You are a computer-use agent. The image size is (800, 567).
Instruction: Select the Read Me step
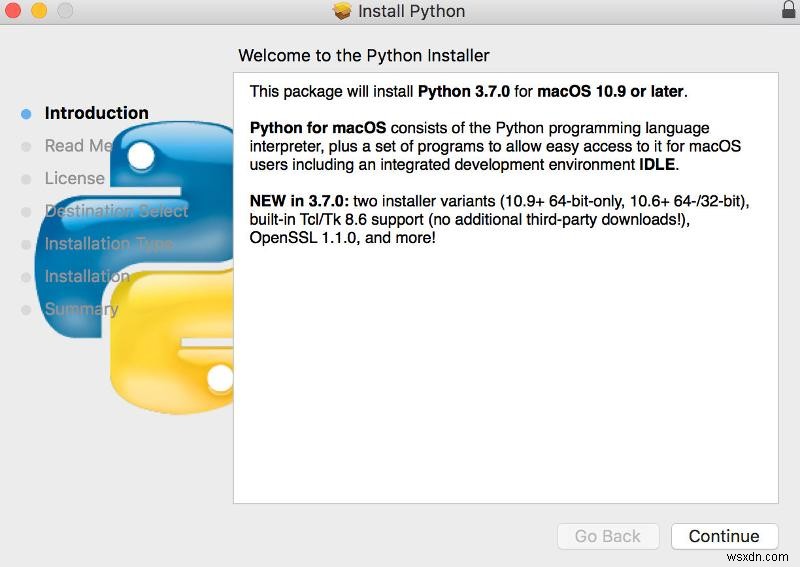pos(78,146)
